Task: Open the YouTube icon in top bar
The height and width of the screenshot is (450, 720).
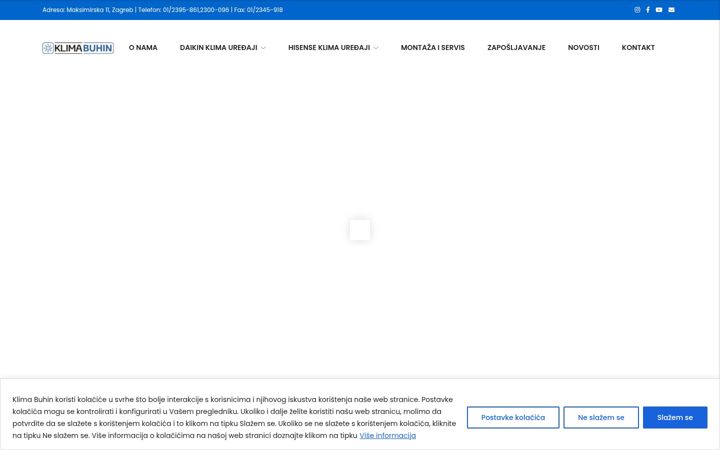Action: (659, 10)
